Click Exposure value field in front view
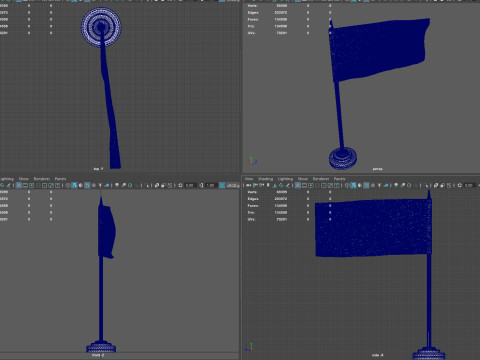The width and height of the screenshot is (480, 360). click(x=190, y=185)
